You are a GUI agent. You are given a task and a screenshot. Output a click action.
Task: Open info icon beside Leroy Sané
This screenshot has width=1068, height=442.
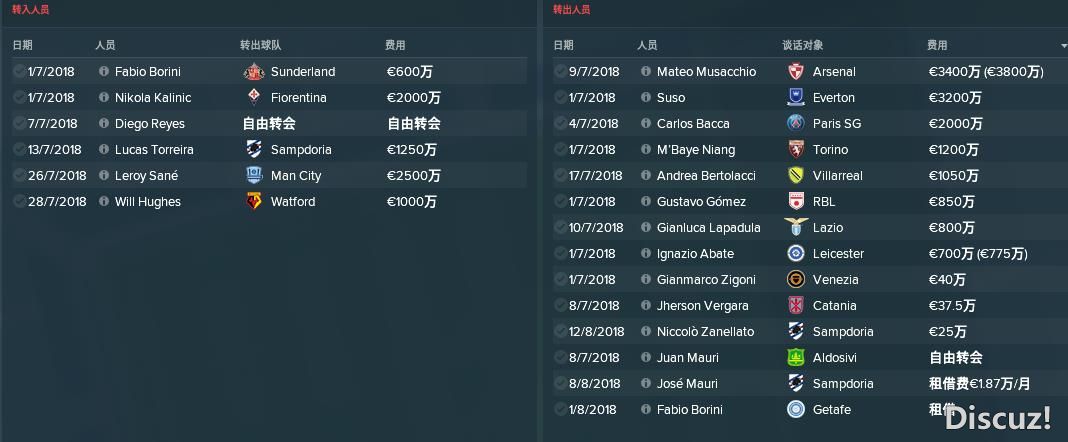point(104,175)
